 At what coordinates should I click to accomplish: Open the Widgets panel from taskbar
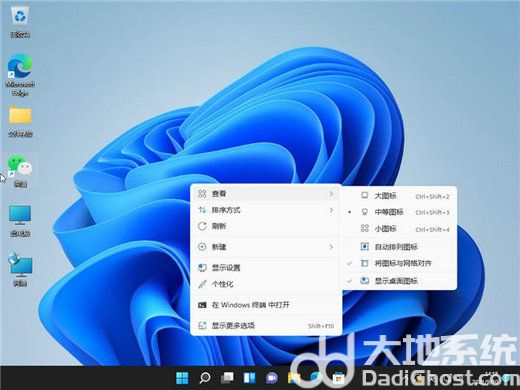pos(249,378)
